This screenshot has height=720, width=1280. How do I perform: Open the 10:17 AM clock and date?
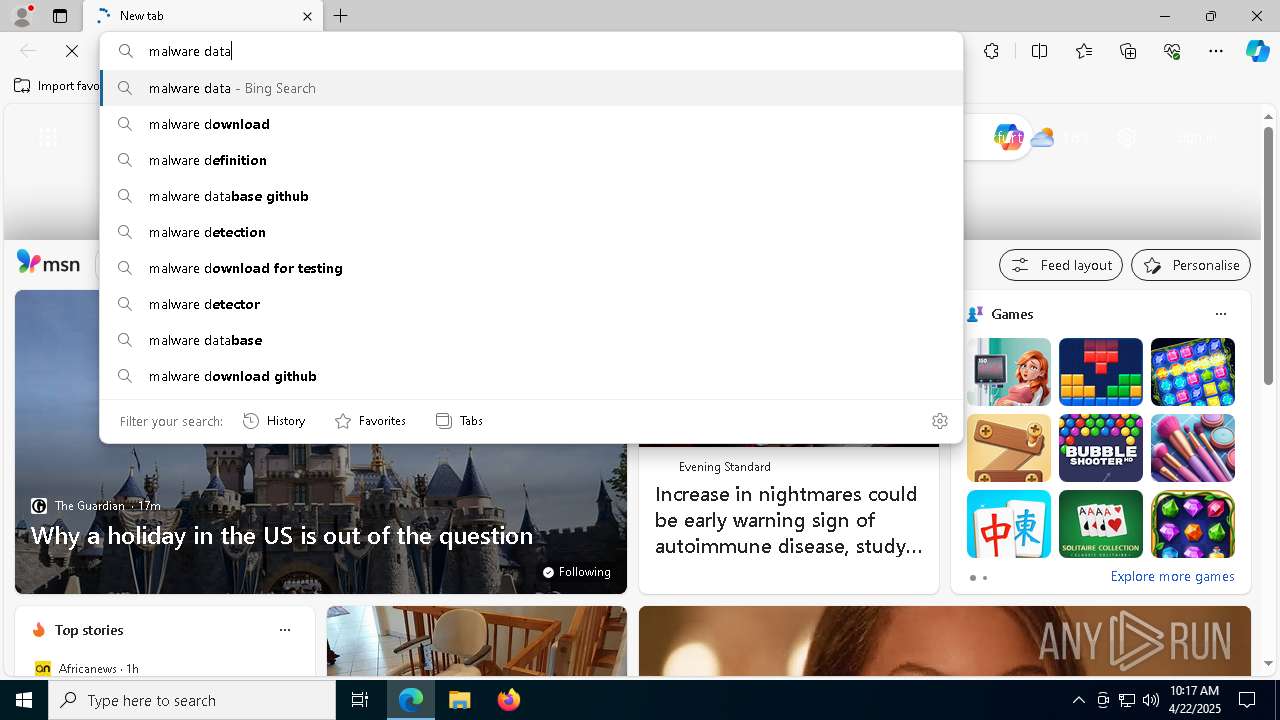(x=1194, y=700)
